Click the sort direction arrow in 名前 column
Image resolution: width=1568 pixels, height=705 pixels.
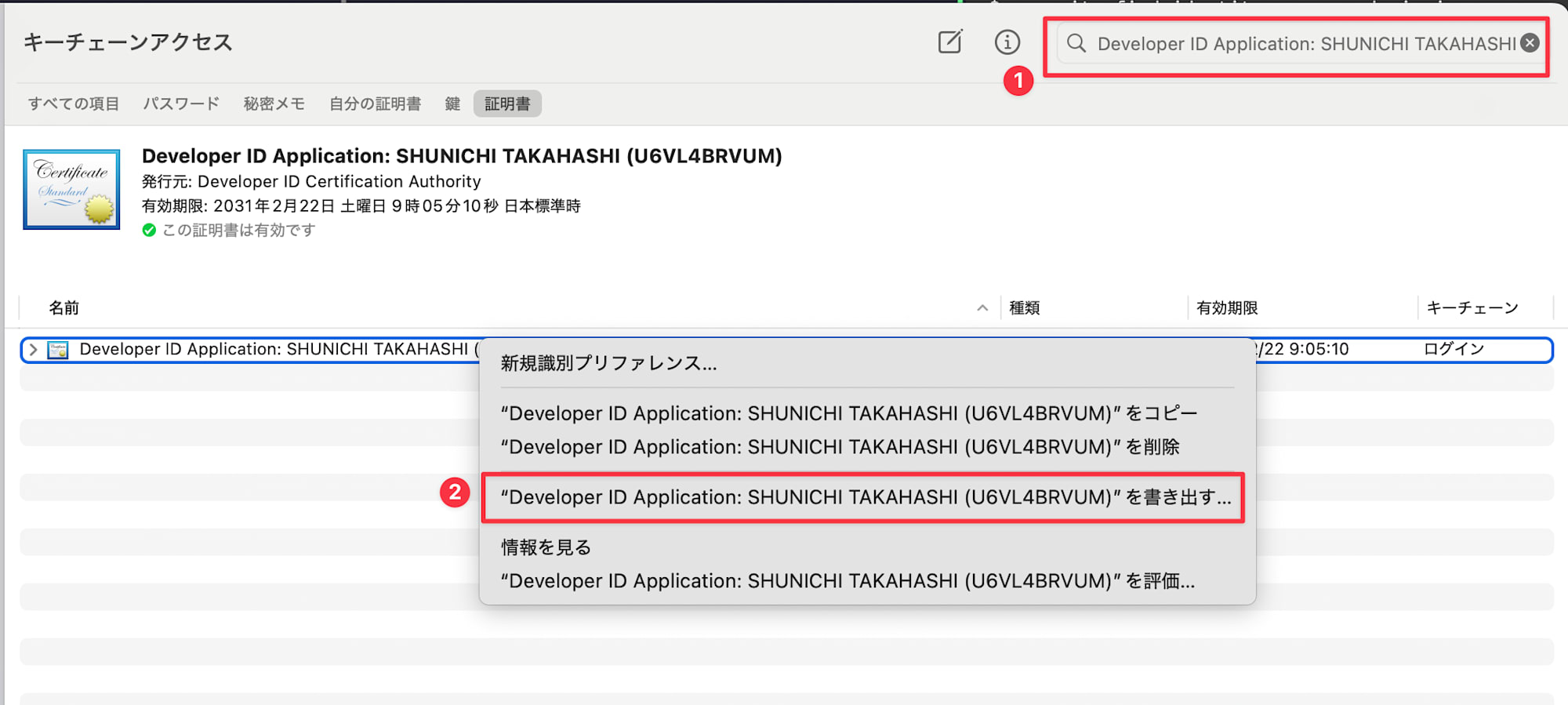982,308
